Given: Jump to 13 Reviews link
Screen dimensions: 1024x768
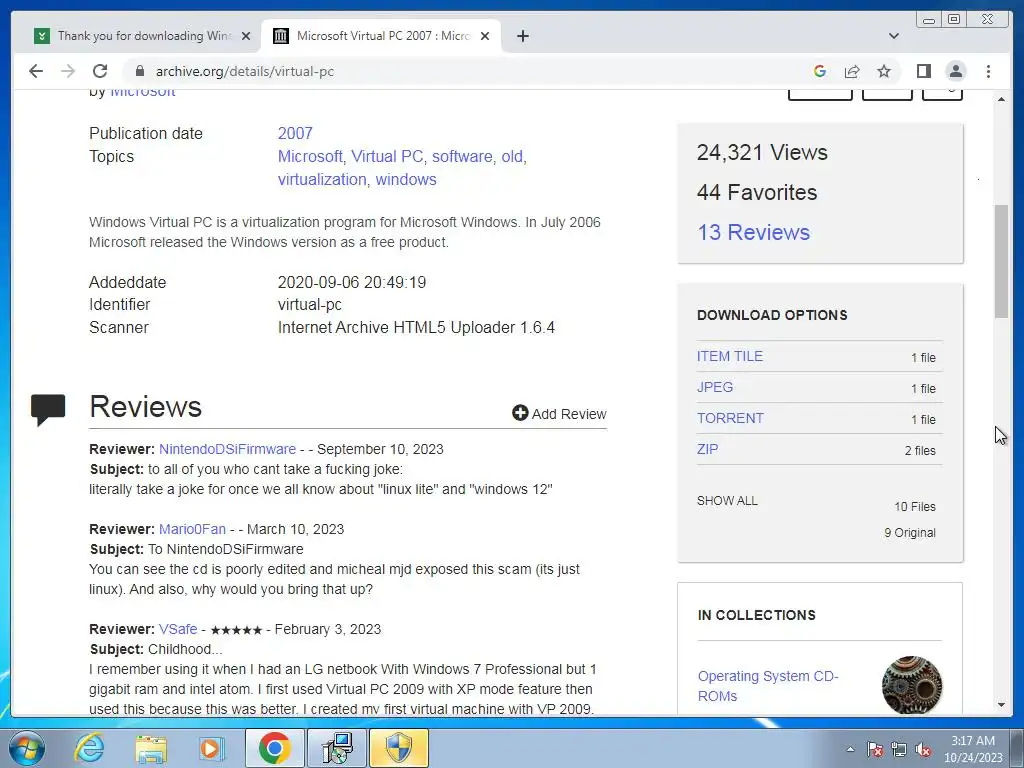Looking at the screenshot, I should coord(753,232).
